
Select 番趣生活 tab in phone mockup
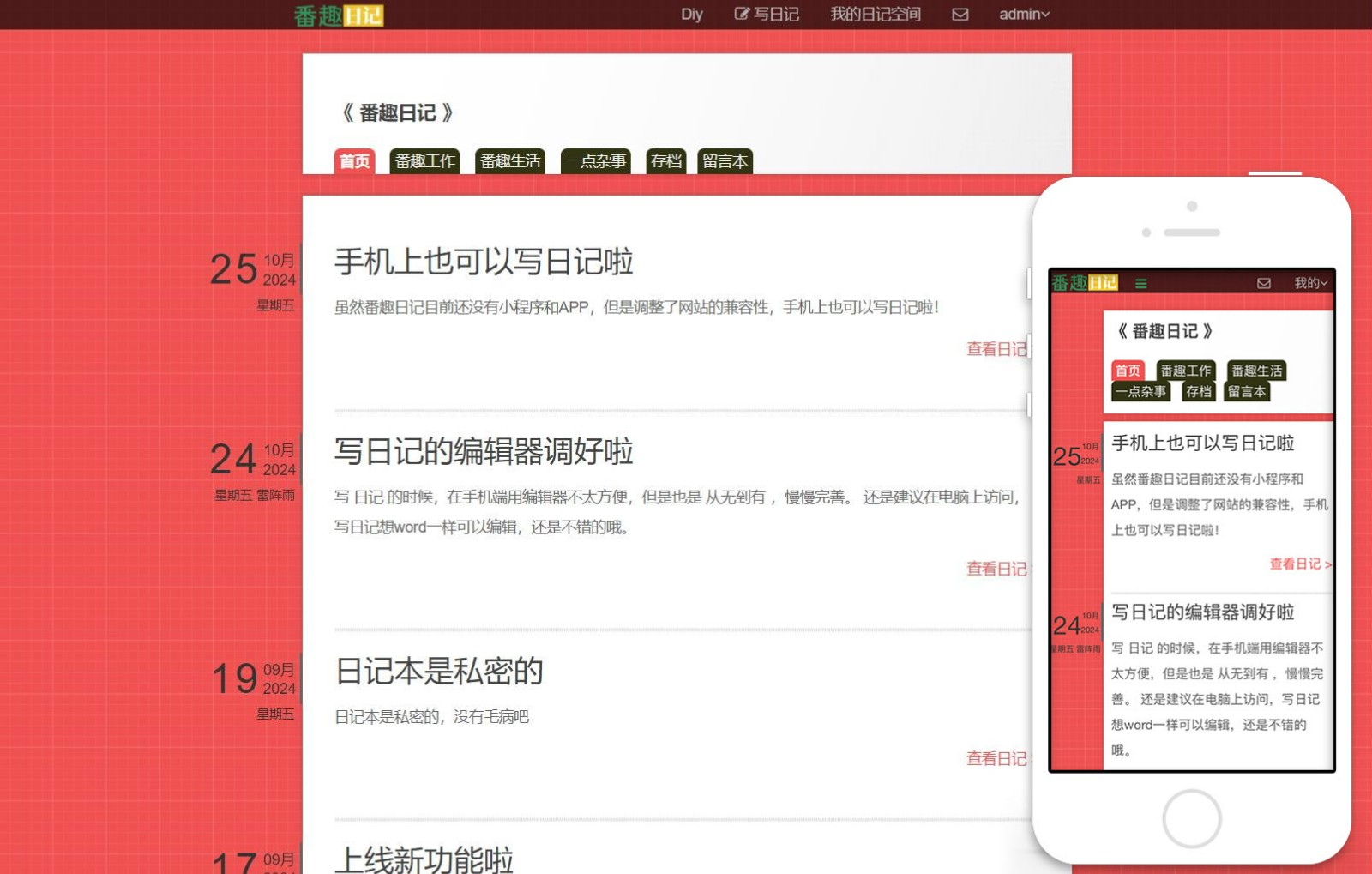1257,371
